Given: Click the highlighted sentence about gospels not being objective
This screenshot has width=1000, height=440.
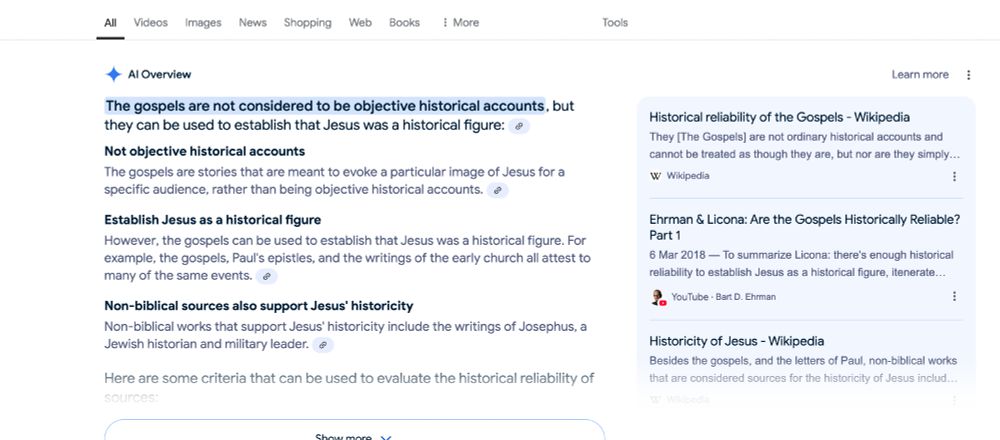Looking at the screenshot, I should [x=325, y=106].
